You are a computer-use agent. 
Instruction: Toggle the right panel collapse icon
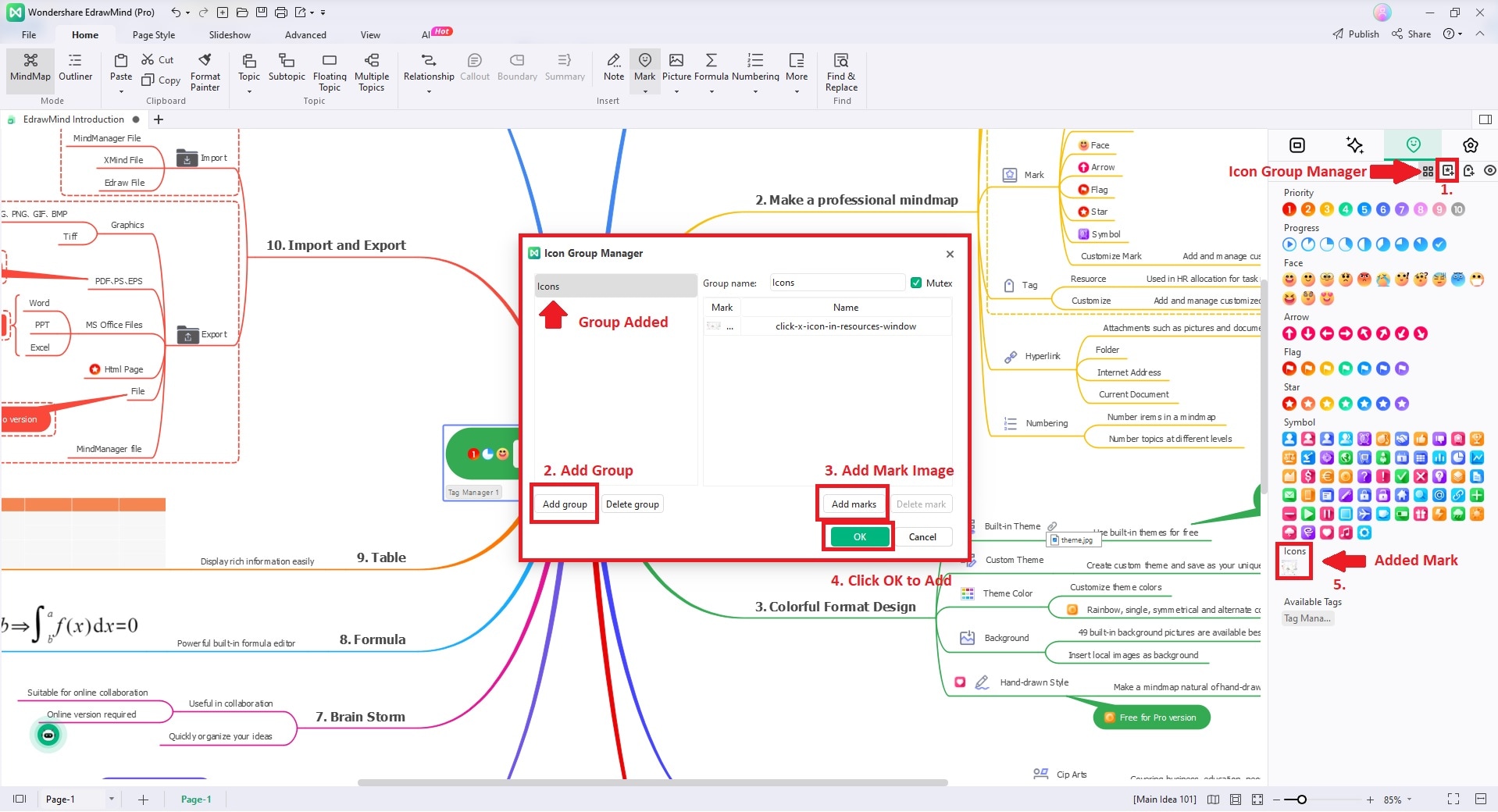coord(1486,119)
